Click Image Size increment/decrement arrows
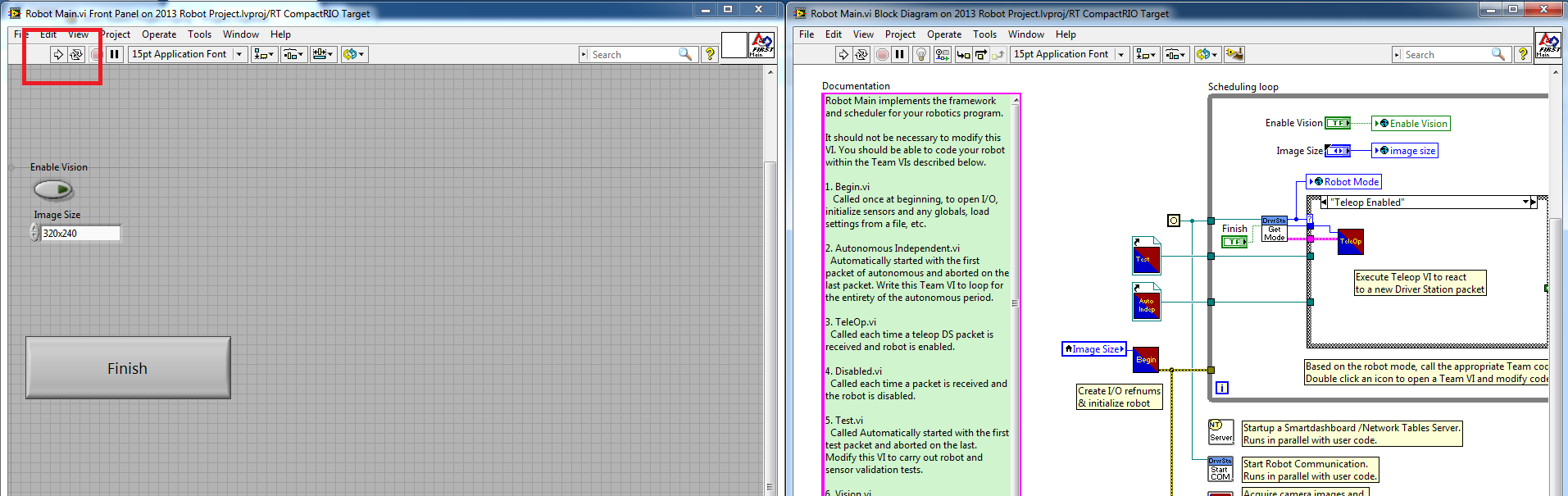This screenshot has height=496, width=1568. (x=34, y=233)
